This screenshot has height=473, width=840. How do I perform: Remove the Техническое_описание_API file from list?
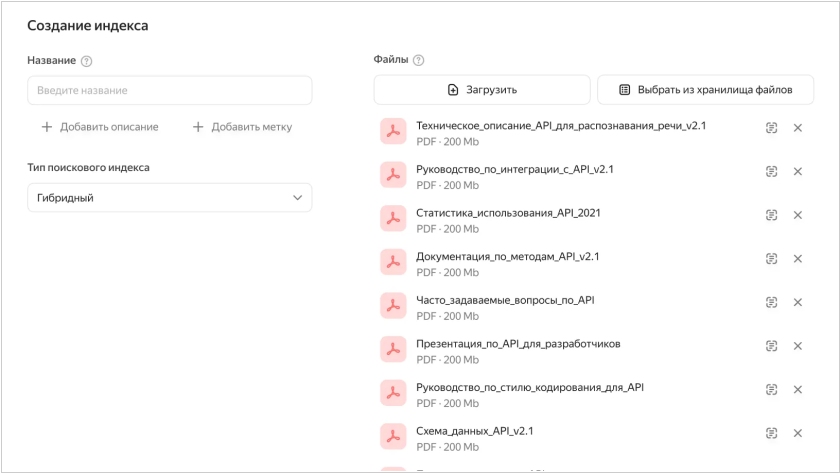click(x=798, y=128)
